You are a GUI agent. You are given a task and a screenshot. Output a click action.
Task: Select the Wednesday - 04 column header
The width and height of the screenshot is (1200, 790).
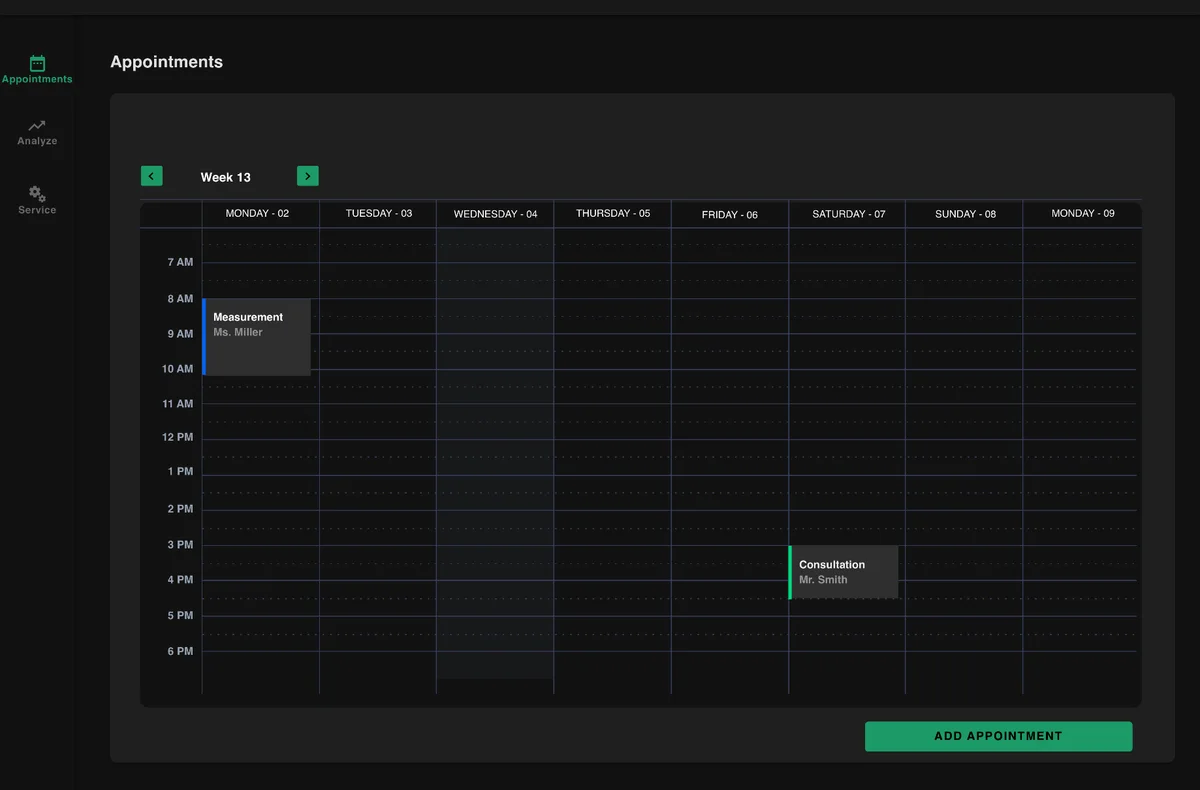[x=495, y=214]
